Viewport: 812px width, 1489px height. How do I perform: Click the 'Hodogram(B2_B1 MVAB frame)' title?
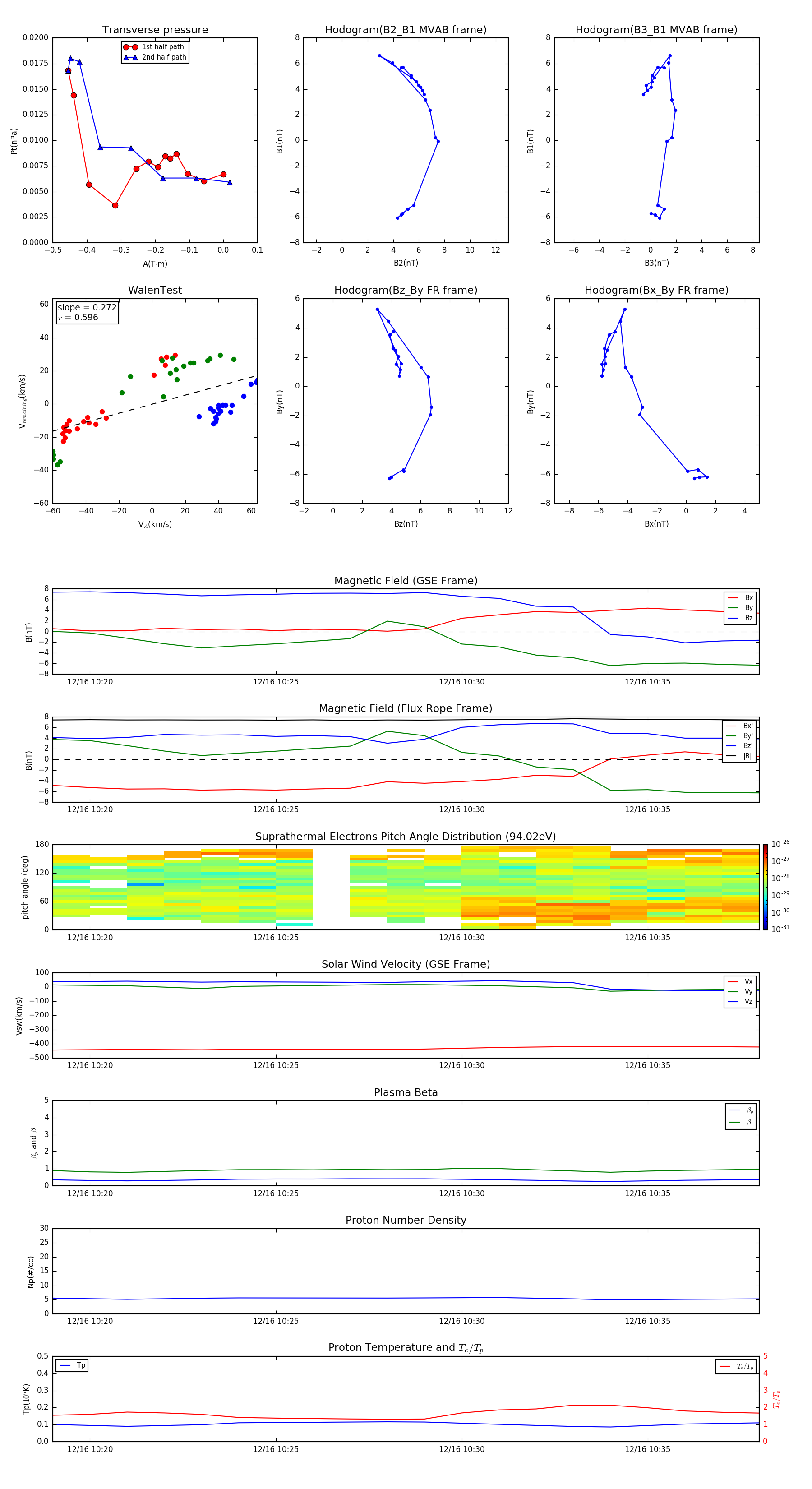406,30
